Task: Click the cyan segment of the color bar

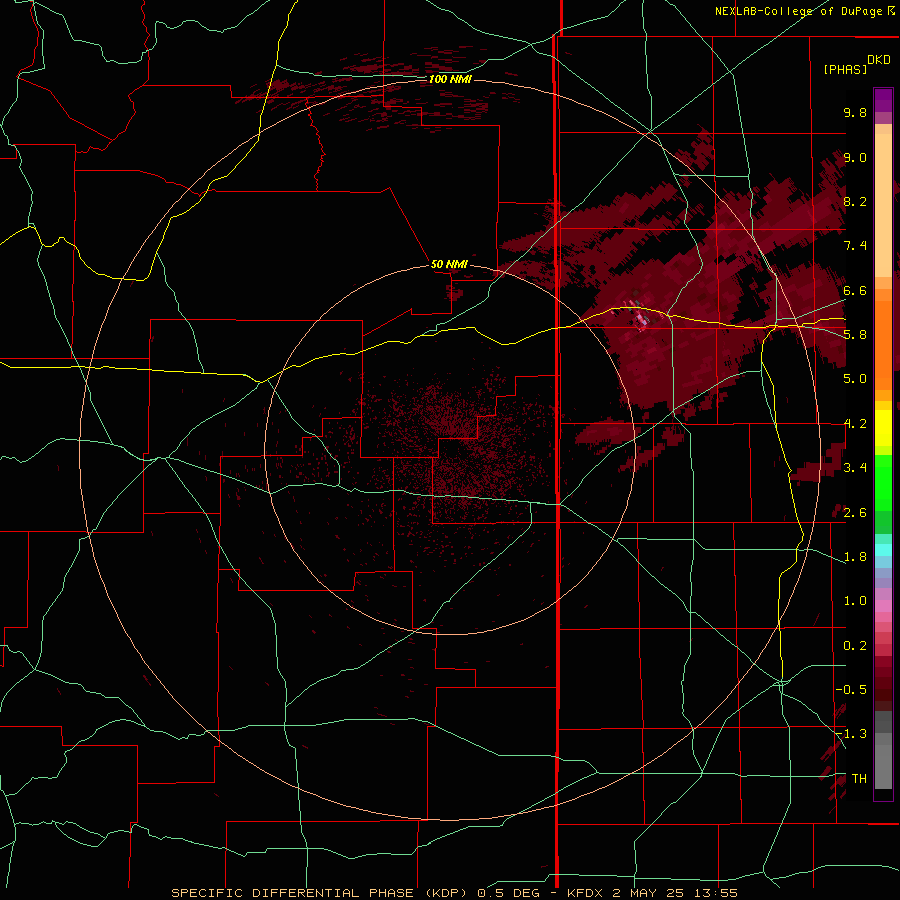Action: click(883, 549)
